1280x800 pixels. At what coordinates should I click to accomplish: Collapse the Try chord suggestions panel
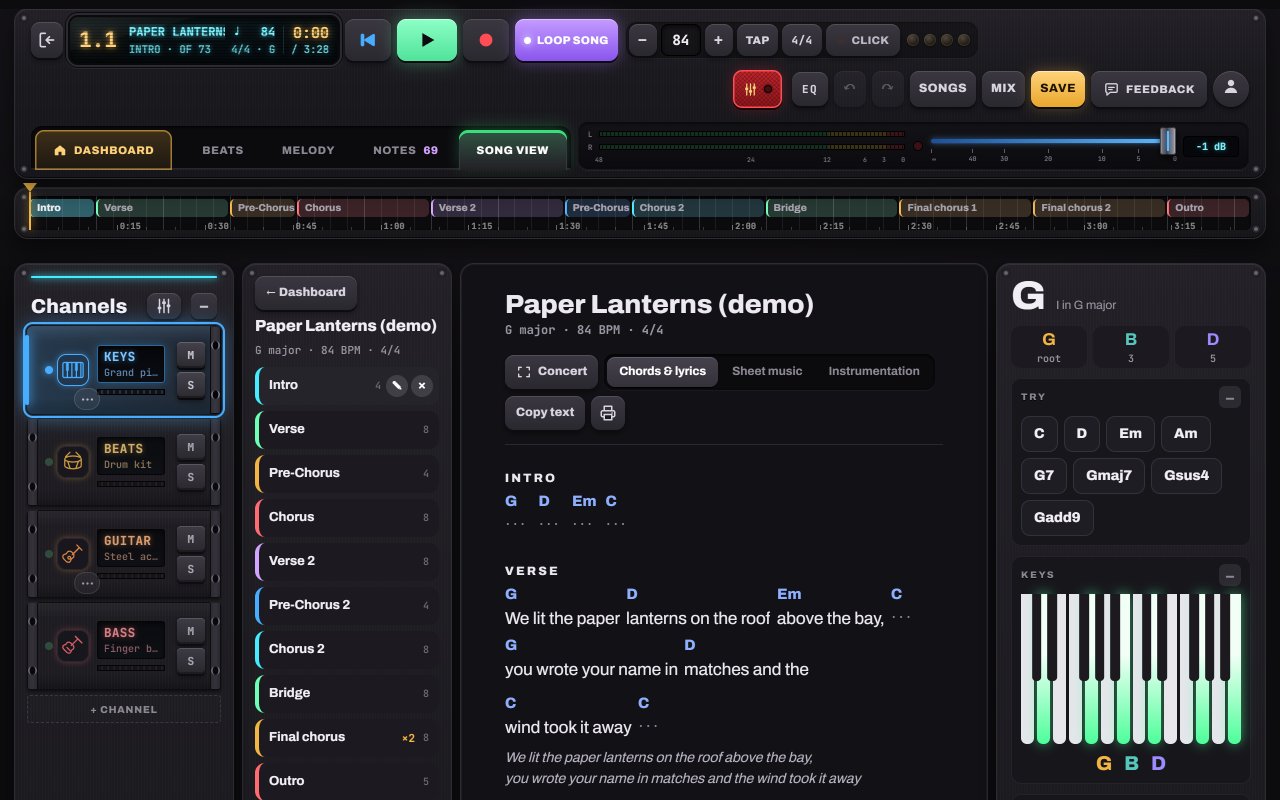1230,397
